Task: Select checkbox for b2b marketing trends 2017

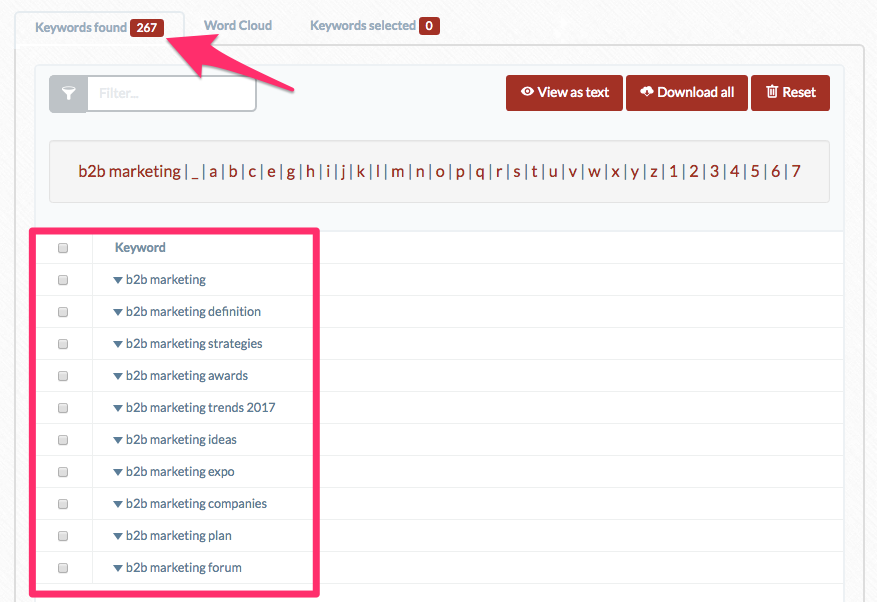Action: [x=63, y=408]
